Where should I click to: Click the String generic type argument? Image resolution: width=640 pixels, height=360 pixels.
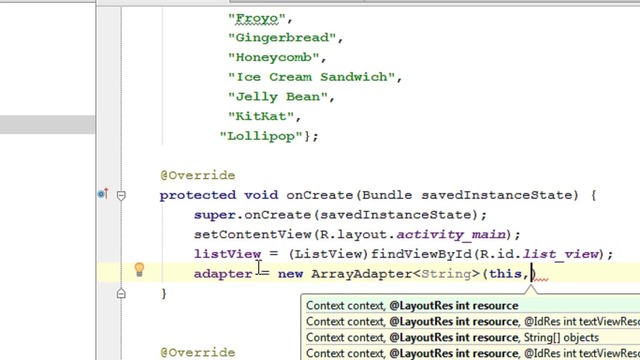(446, 273)
